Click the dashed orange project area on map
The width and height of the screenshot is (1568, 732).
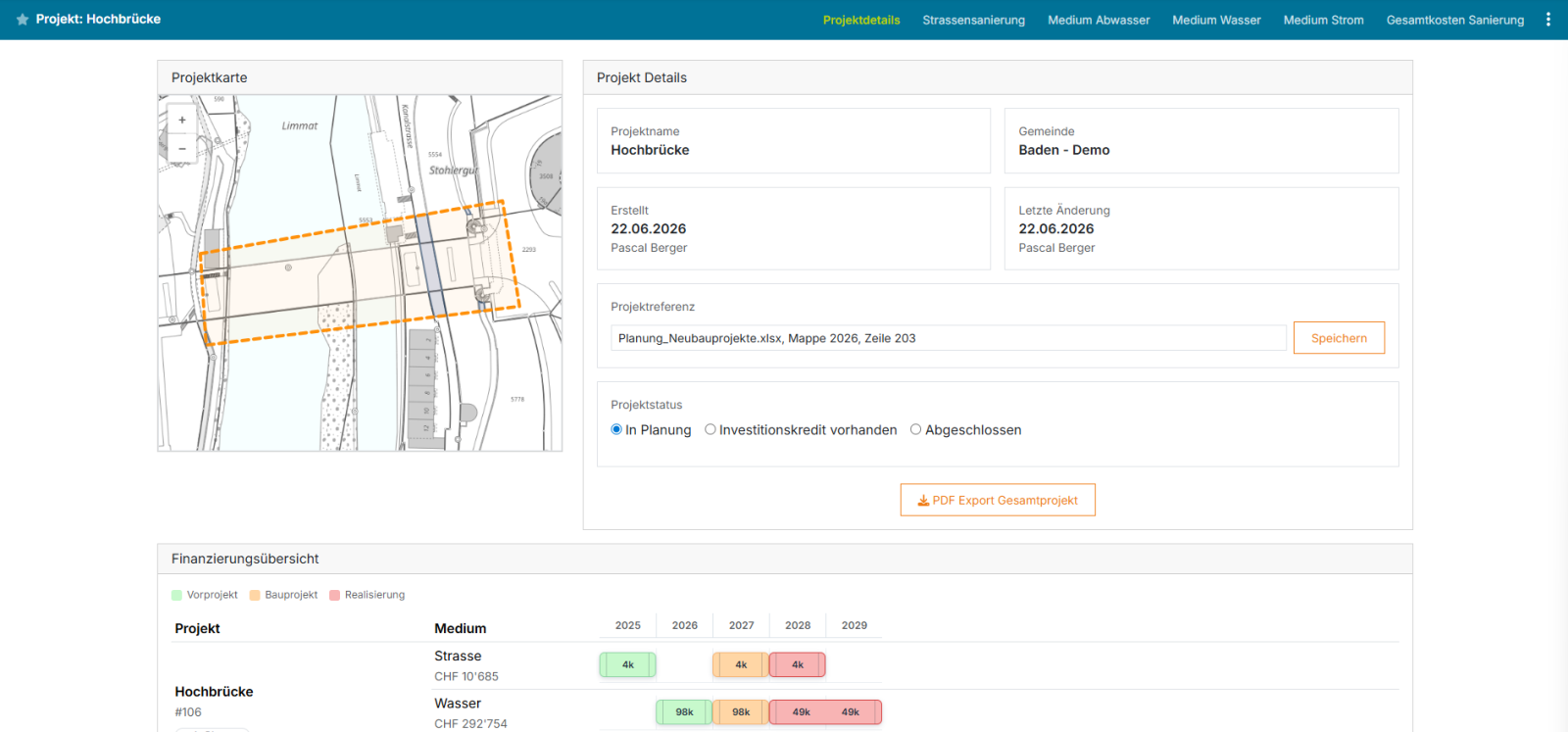(x=360, y=273)
